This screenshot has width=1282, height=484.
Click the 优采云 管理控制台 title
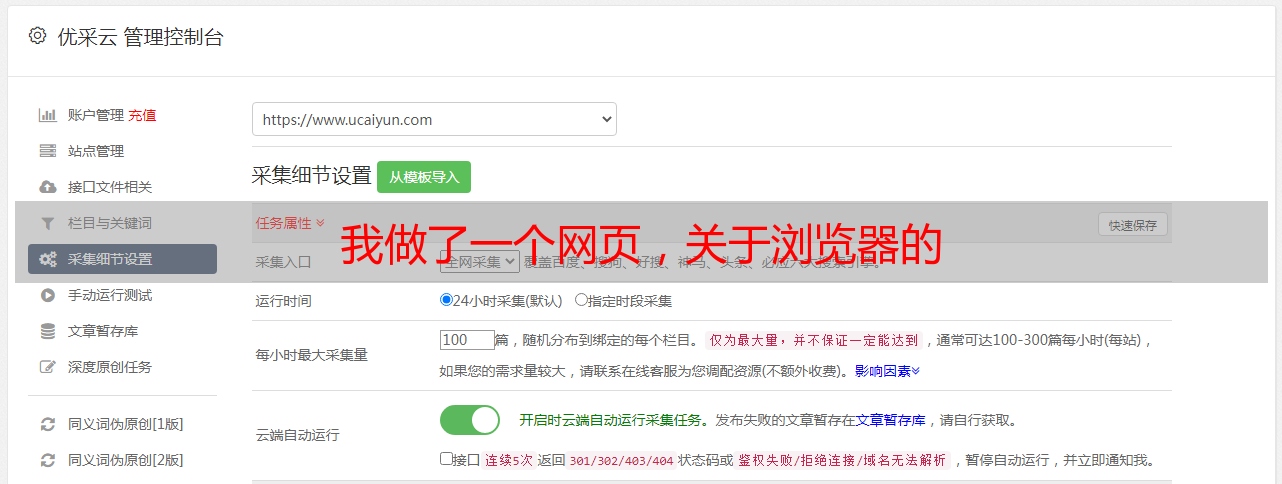point(140,37)
